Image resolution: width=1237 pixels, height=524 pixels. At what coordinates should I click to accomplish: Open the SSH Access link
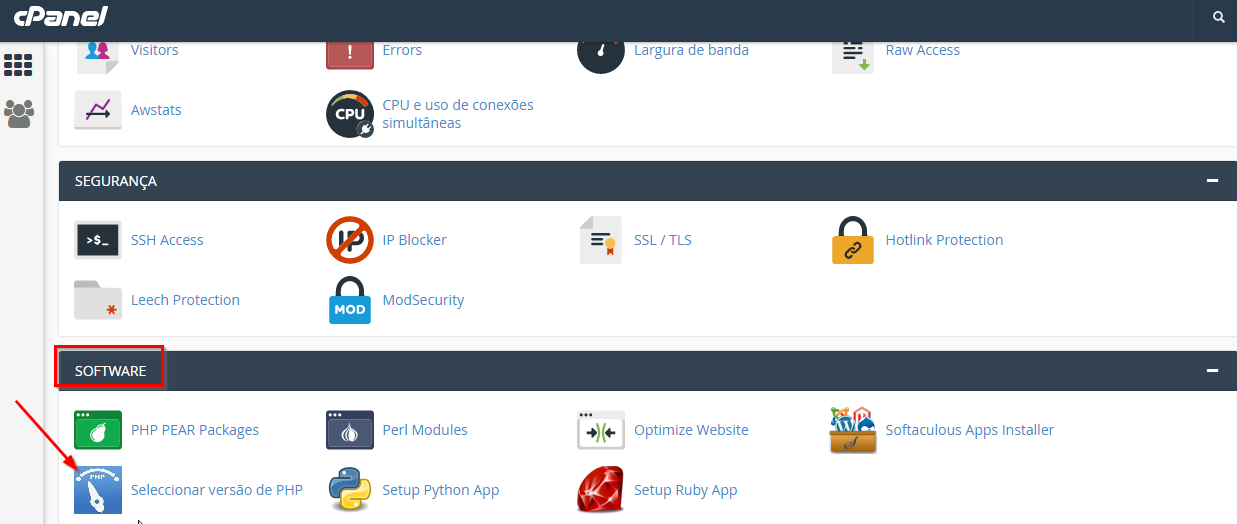tap(167, 240)
